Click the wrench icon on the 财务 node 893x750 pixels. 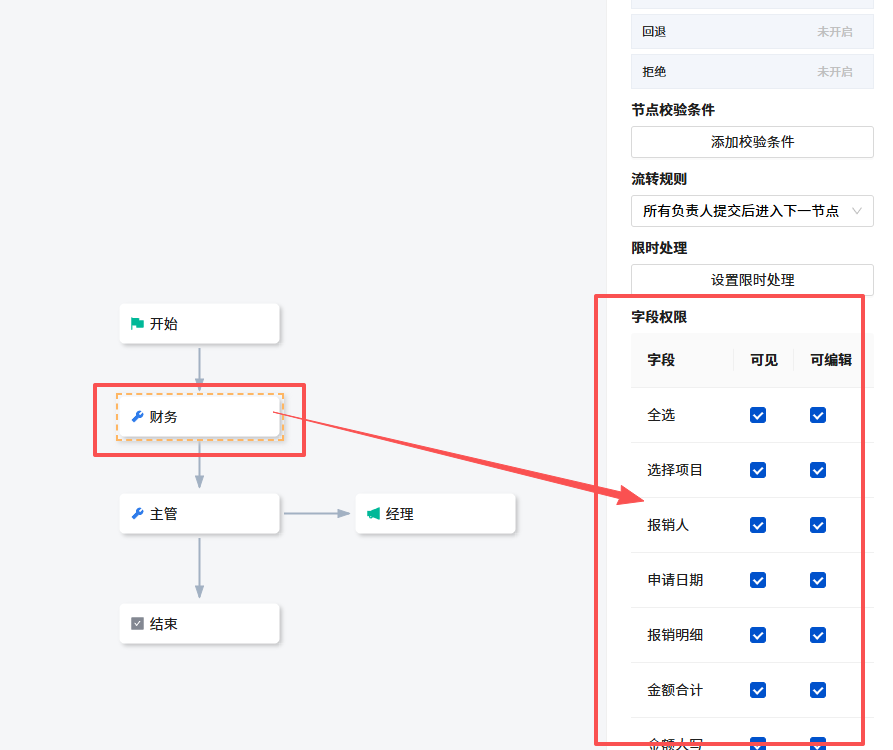137,417
